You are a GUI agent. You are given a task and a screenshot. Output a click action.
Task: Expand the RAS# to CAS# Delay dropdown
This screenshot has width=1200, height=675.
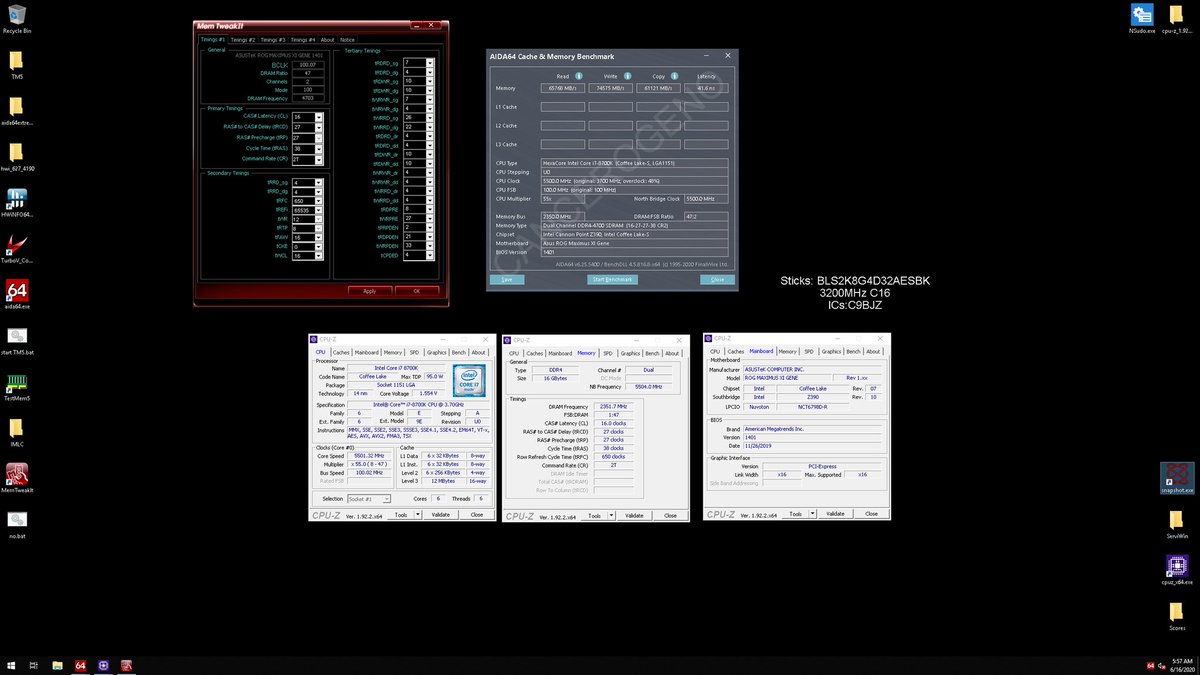pyautogui.click(x=320, y=127)
